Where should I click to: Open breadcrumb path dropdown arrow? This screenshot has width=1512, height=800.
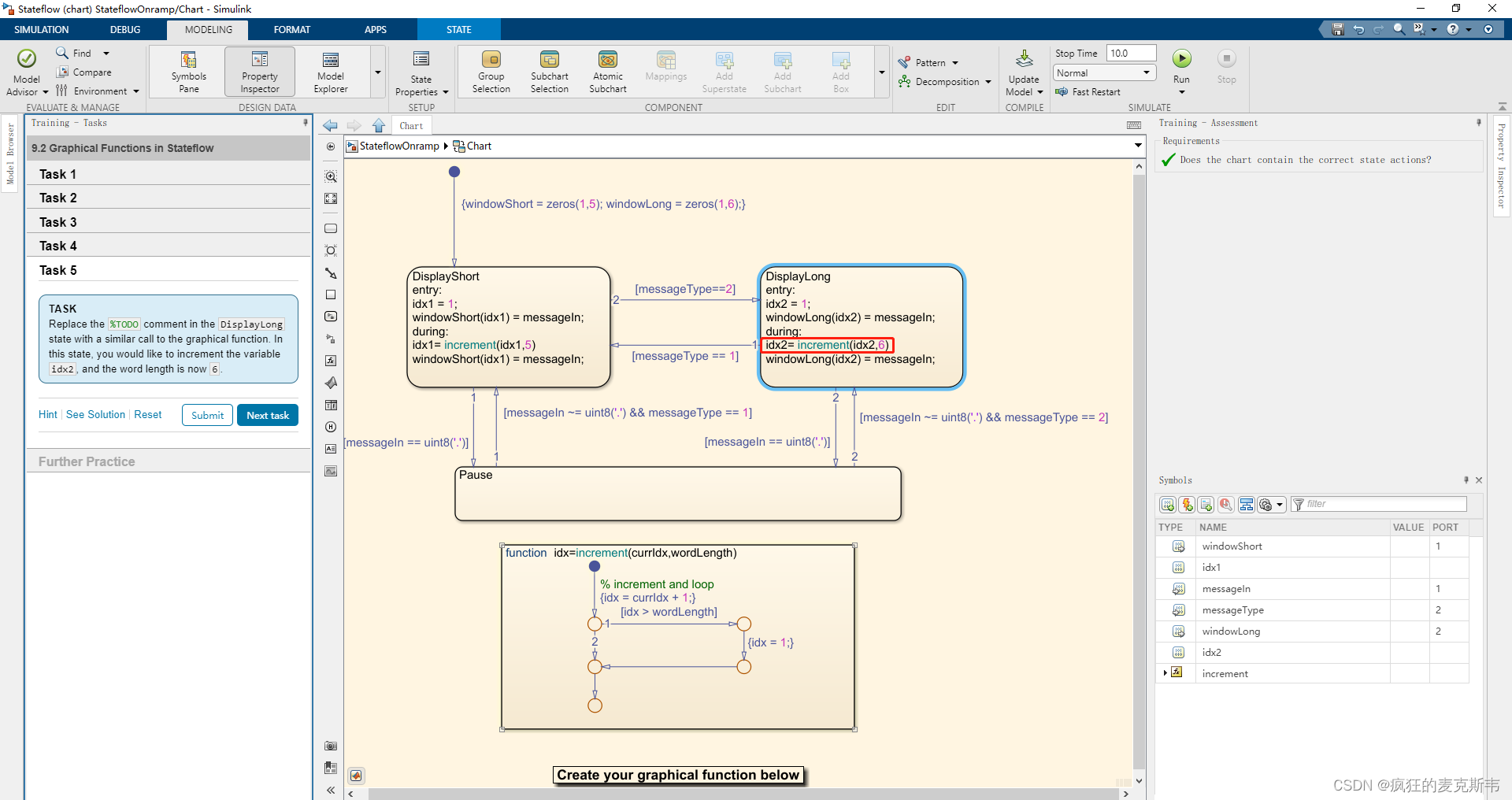(1138, 146)
